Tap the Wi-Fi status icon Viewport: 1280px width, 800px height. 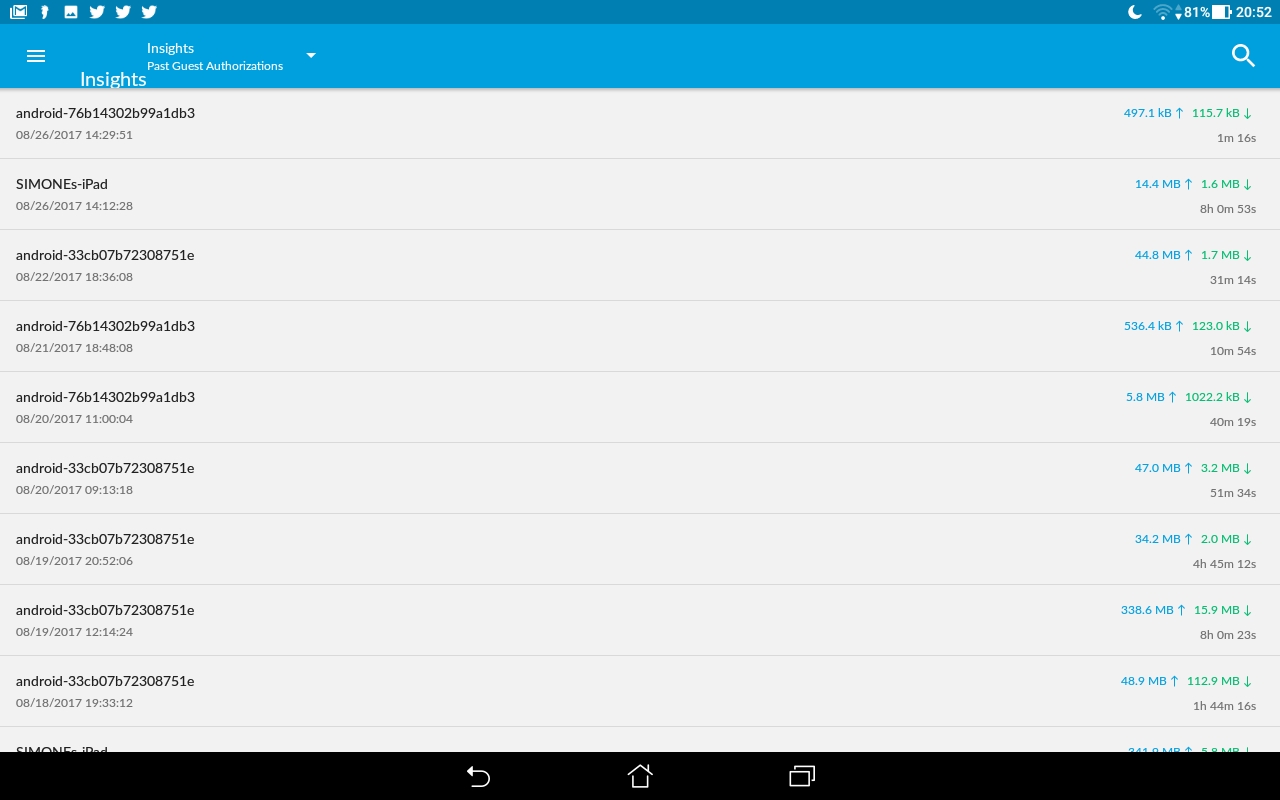[1162, 12]
